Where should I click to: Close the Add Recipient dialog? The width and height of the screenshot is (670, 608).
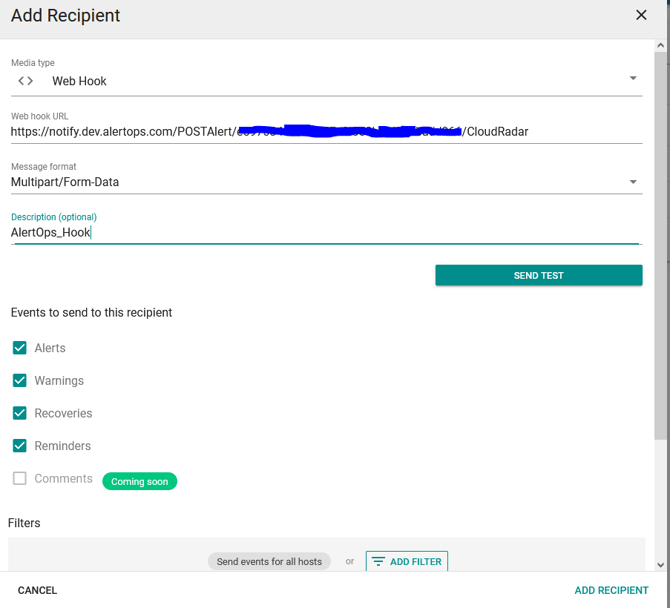pyautogui.click(x=641, y=16)
